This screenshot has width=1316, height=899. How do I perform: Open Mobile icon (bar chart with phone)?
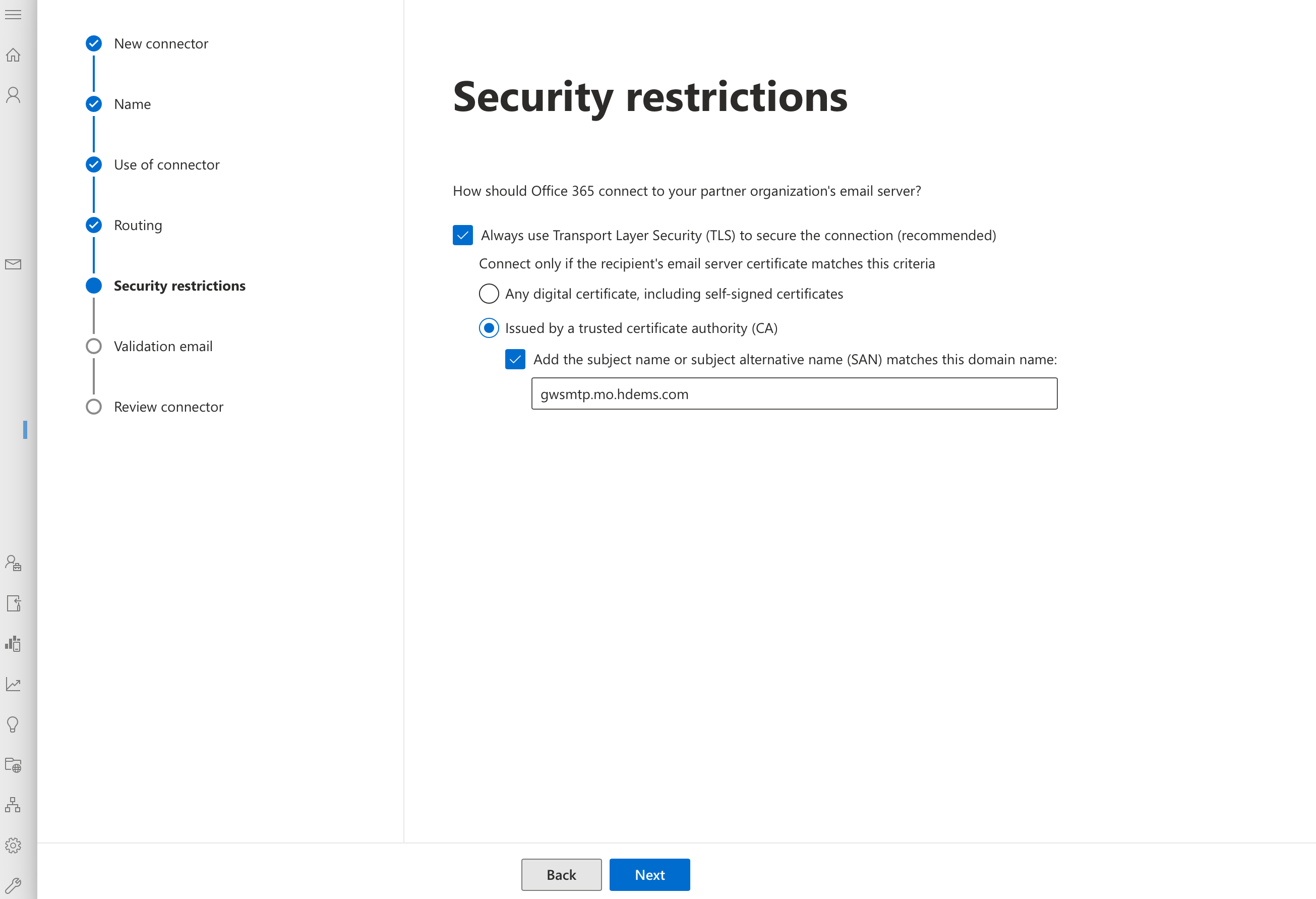(13, 644)
